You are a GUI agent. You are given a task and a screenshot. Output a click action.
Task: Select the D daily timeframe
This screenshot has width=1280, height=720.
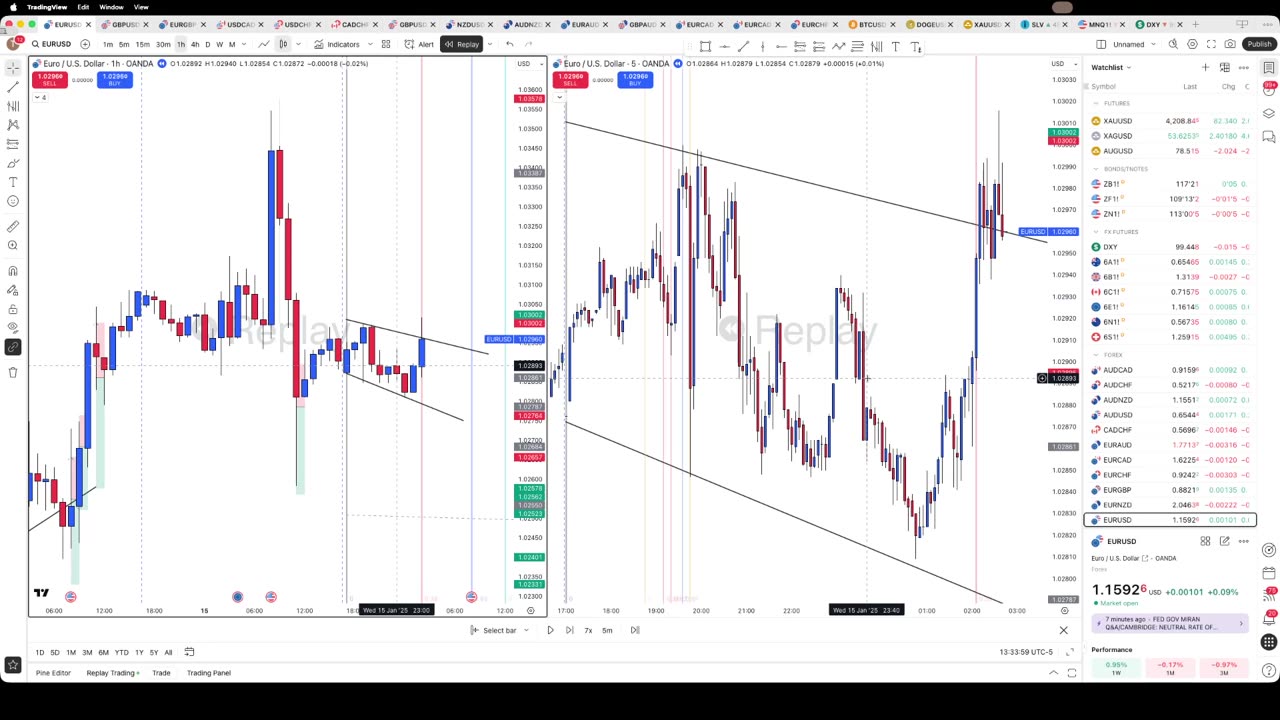coord(208,44)
